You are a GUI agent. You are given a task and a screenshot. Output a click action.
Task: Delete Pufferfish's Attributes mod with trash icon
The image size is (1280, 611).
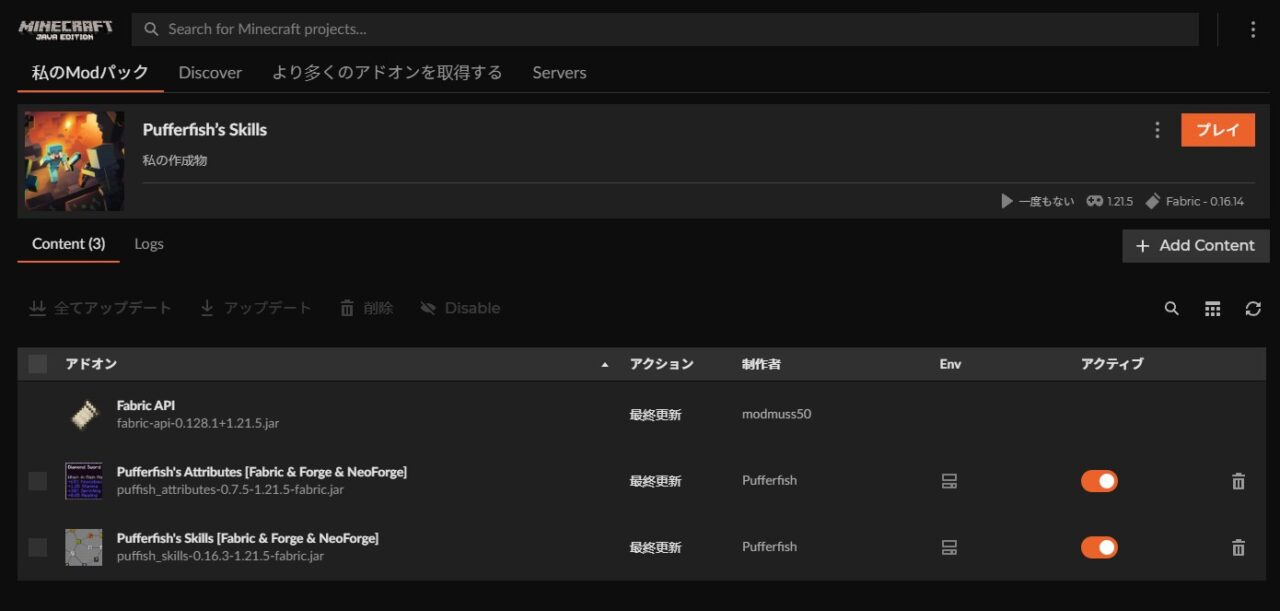1238,482
